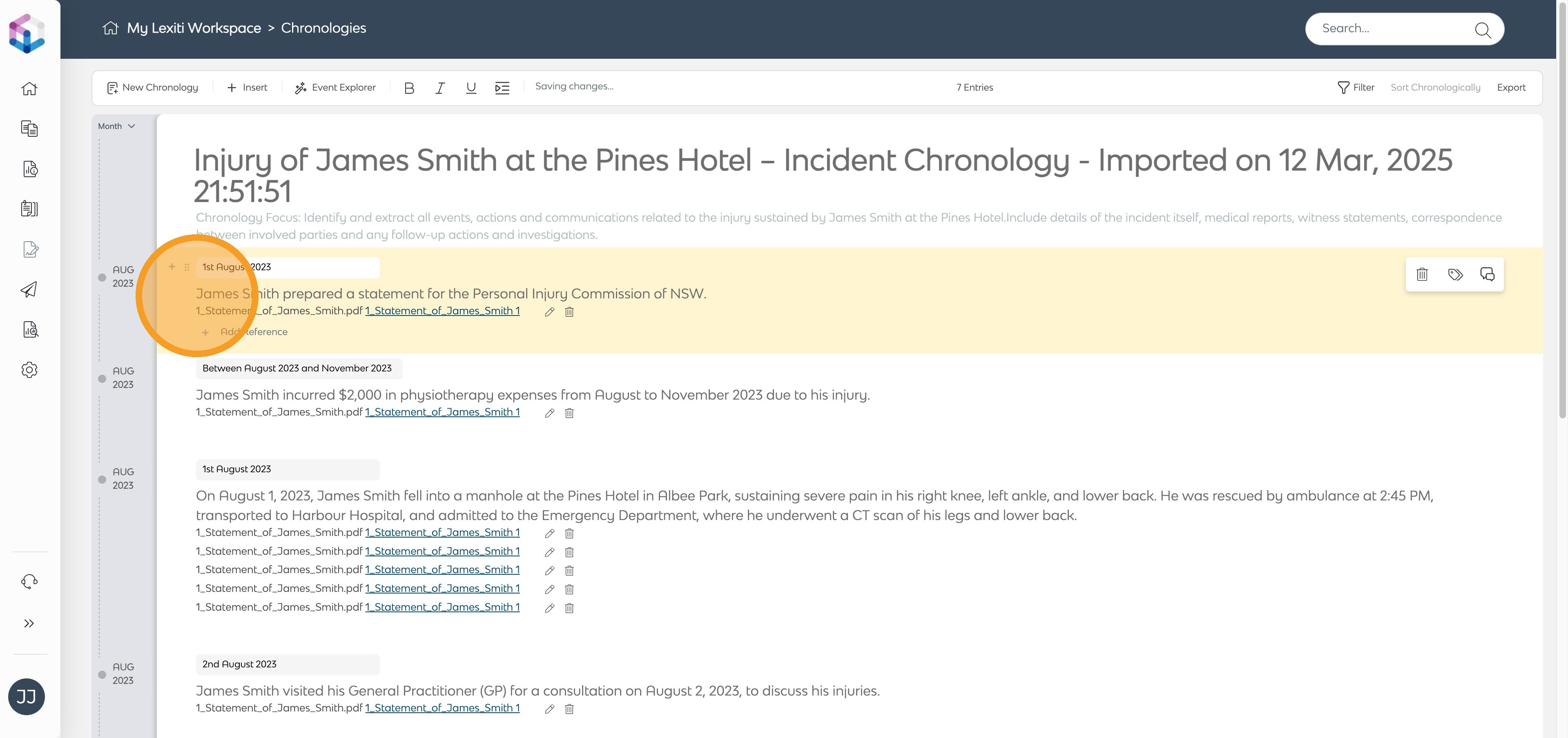Click the paper plane sidebar icon
The width and height of the screenshot is (1568, 738).
[x=29, y=289]
